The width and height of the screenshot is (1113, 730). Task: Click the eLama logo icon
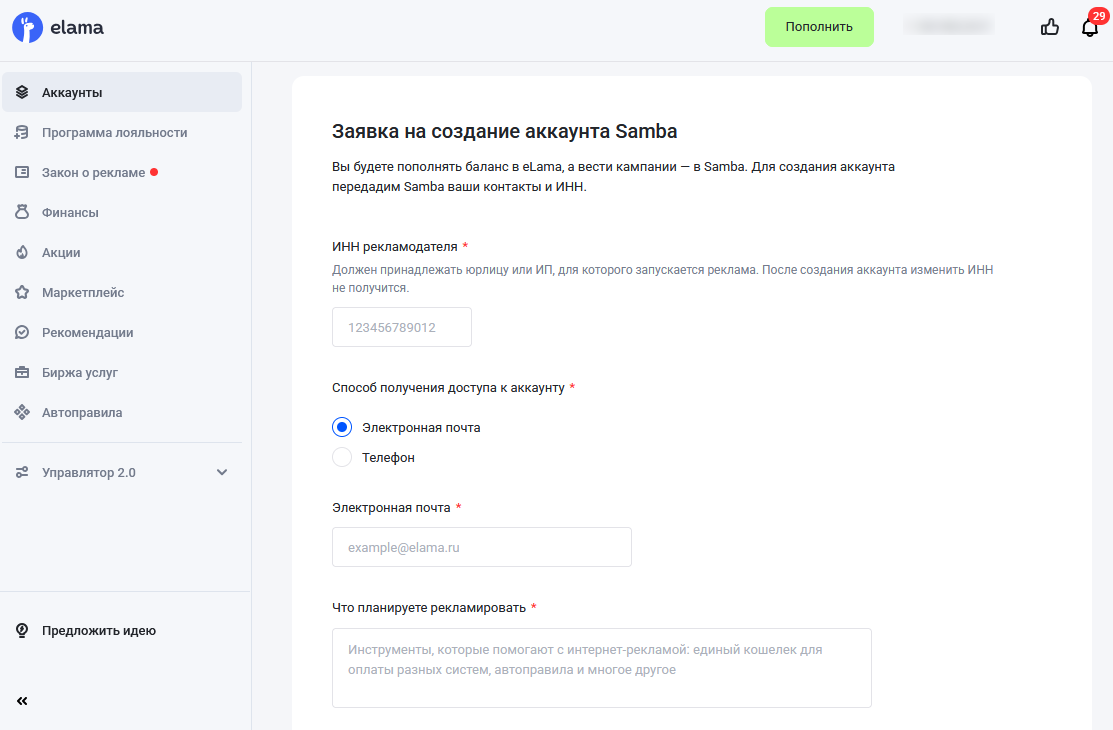tap(27, 28)
